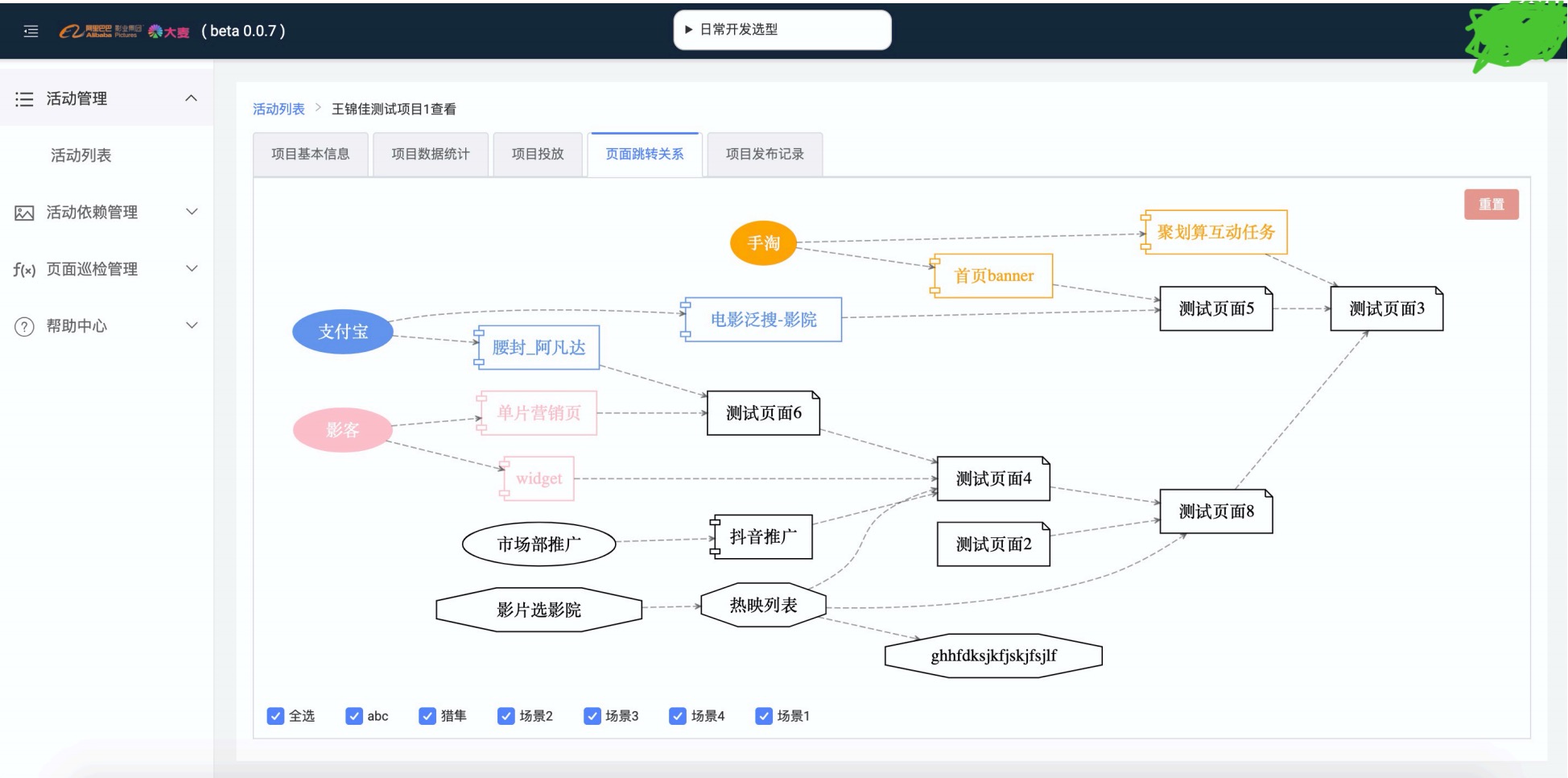The image size is (1568, 778).
Task: Click the 市场部推广 ellipse node
Action: [x=538, y=544]
